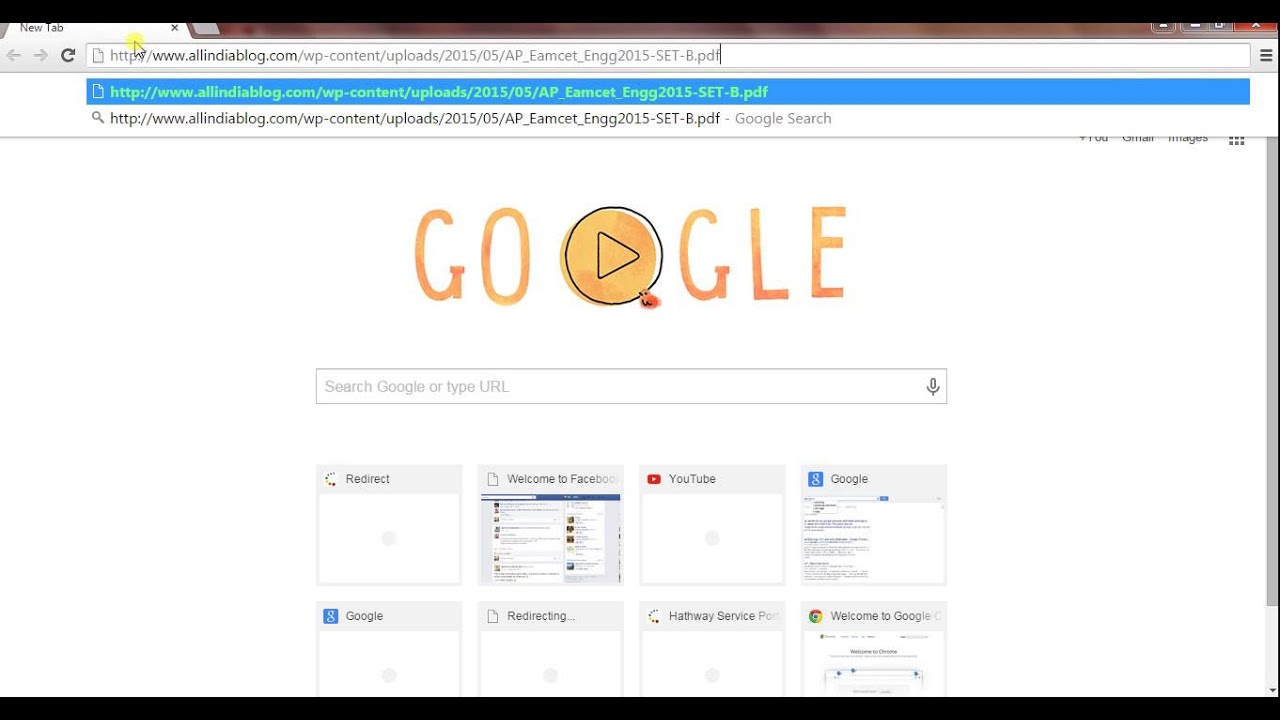This screenshot has width=1280, height=720.
Task: Click the browser Back arrow
Action: click(x=14, y=55)
